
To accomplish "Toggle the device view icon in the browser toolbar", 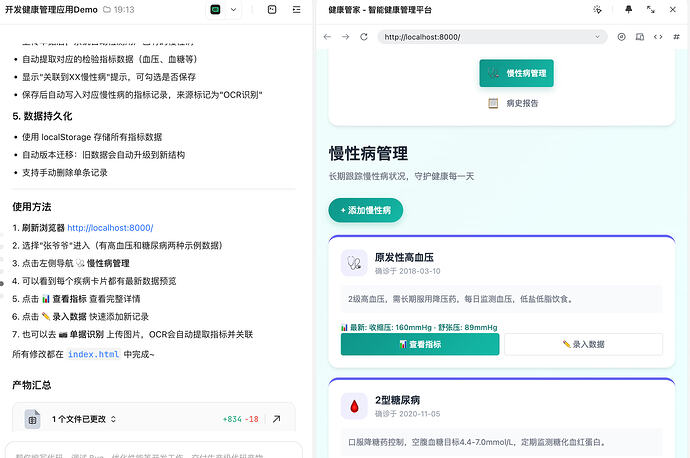I will click(640, 37).
